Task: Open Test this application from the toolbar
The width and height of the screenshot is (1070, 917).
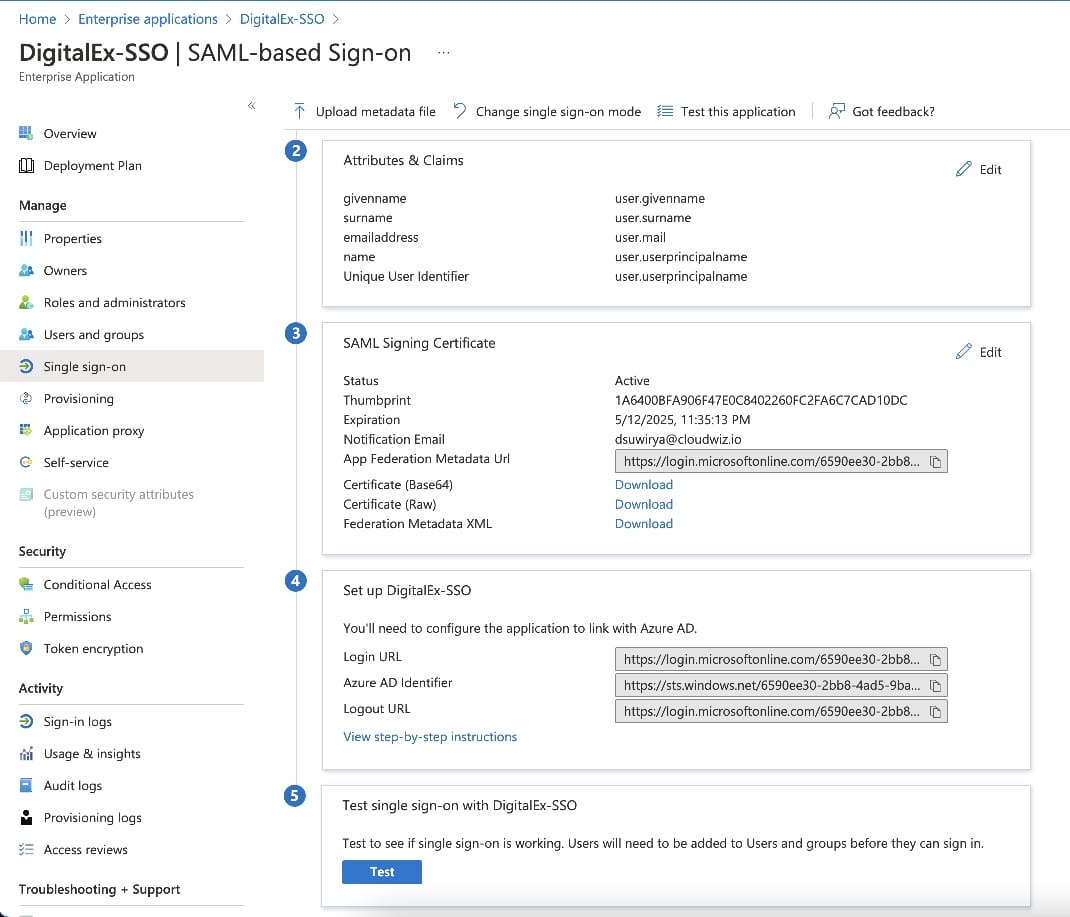Action: point(727,112)
